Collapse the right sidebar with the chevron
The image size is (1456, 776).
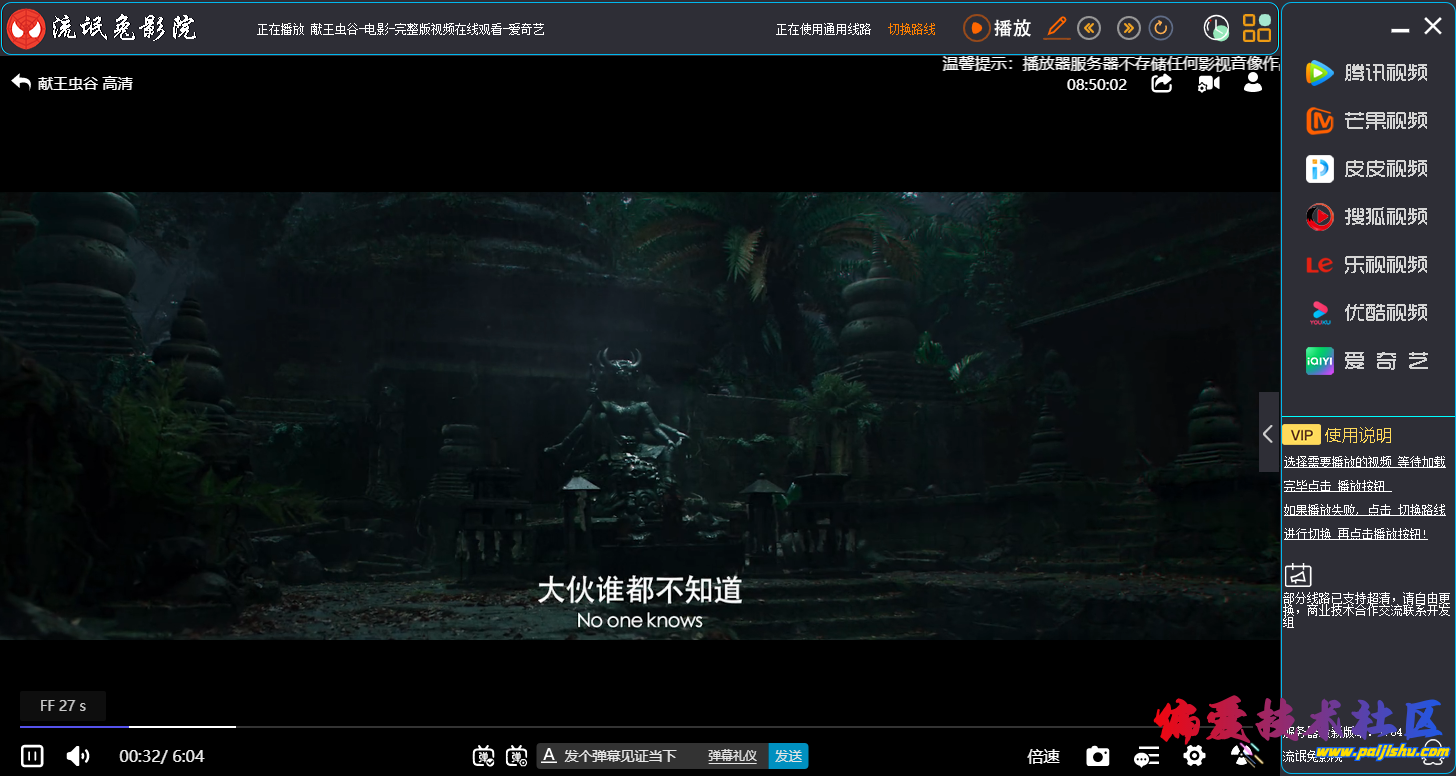(x=1268, y=434)
